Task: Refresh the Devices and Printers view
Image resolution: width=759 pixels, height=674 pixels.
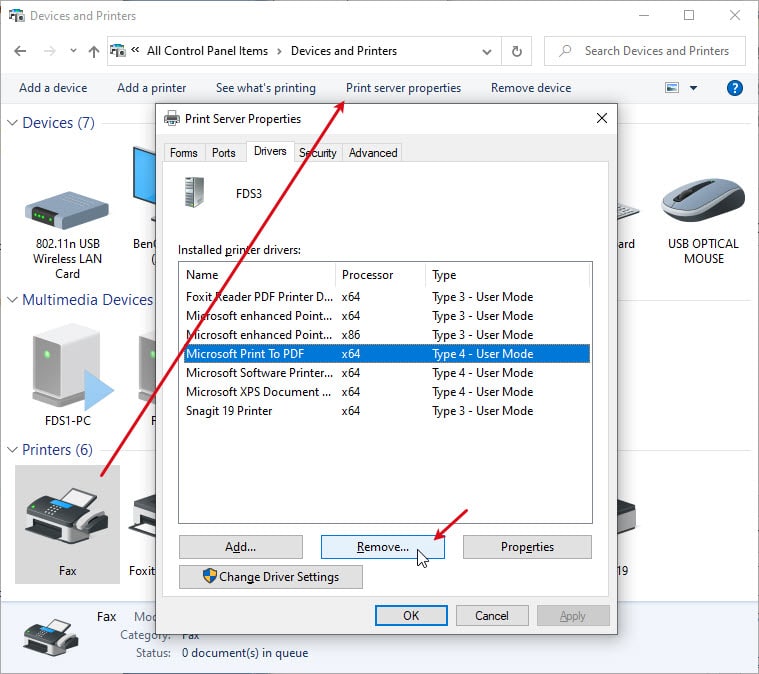Action: click(516, 51)
